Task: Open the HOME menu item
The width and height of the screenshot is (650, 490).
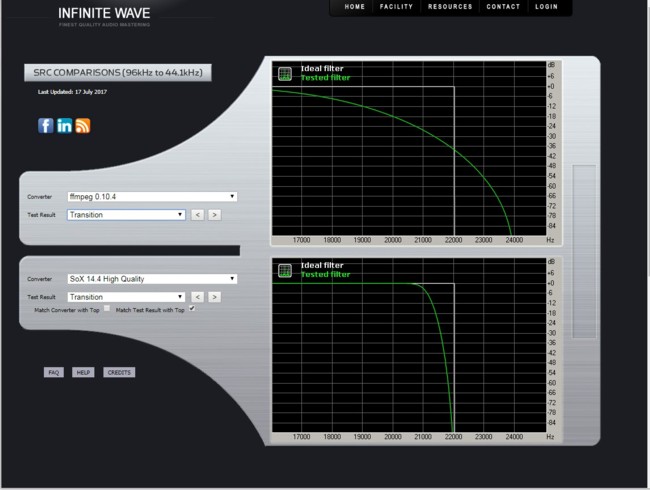Action: [354, 7]
